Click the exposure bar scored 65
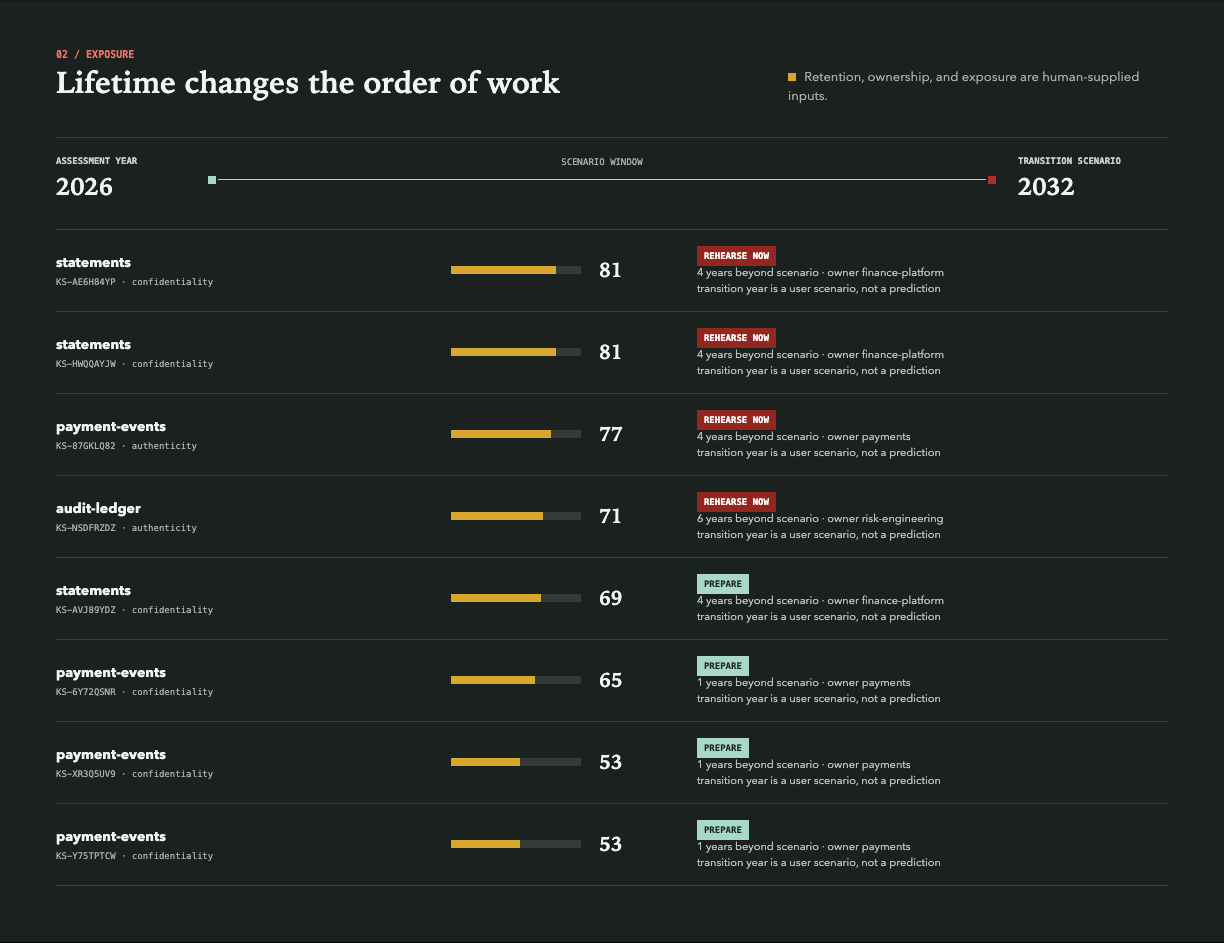The height and width of the screenshot is (943, 1224). [x=516, y=680]
